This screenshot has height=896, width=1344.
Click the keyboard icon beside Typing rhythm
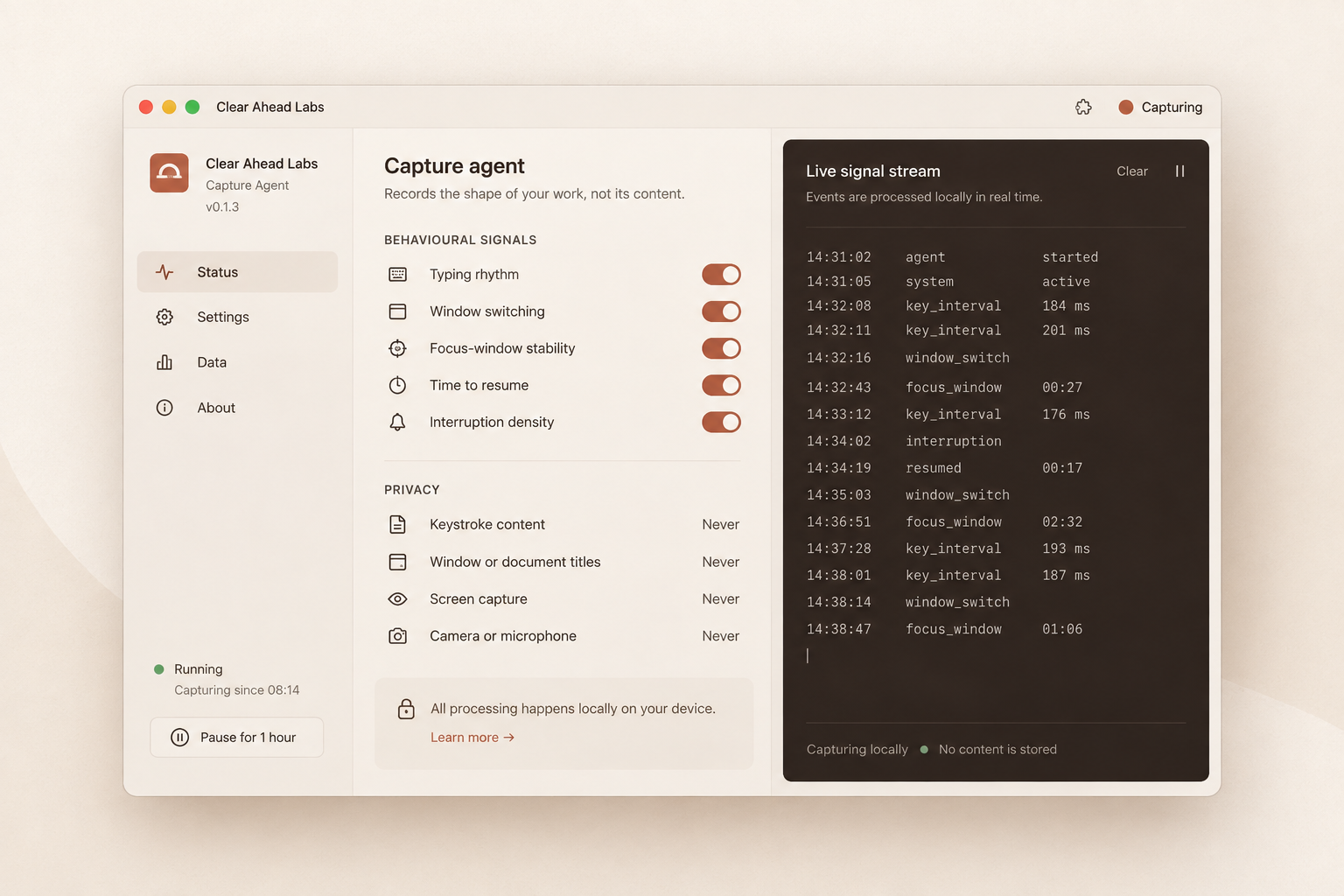[x=397, y=275]
